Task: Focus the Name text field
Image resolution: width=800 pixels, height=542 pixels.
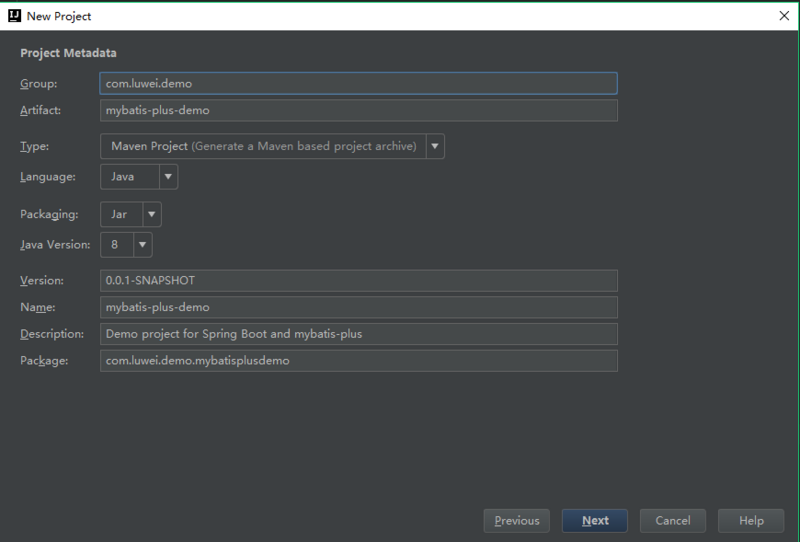Action: tap(358, 307)
